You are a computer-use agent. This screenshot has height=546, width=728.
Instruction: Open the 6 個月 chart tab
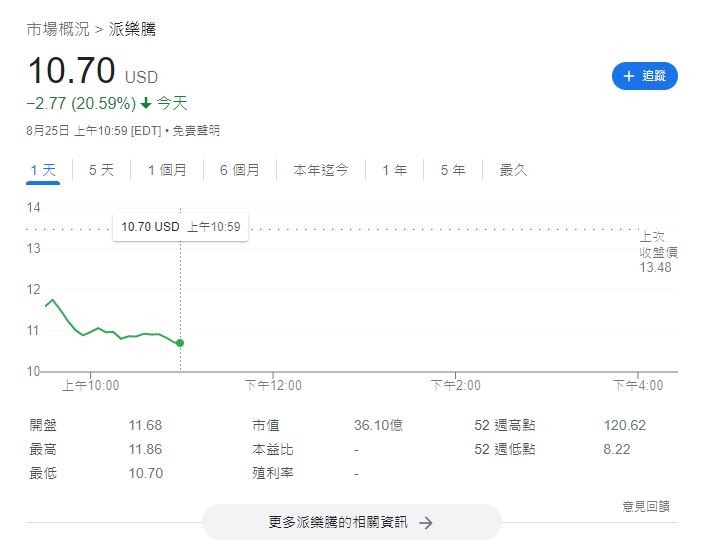click(x=239, y=170)
